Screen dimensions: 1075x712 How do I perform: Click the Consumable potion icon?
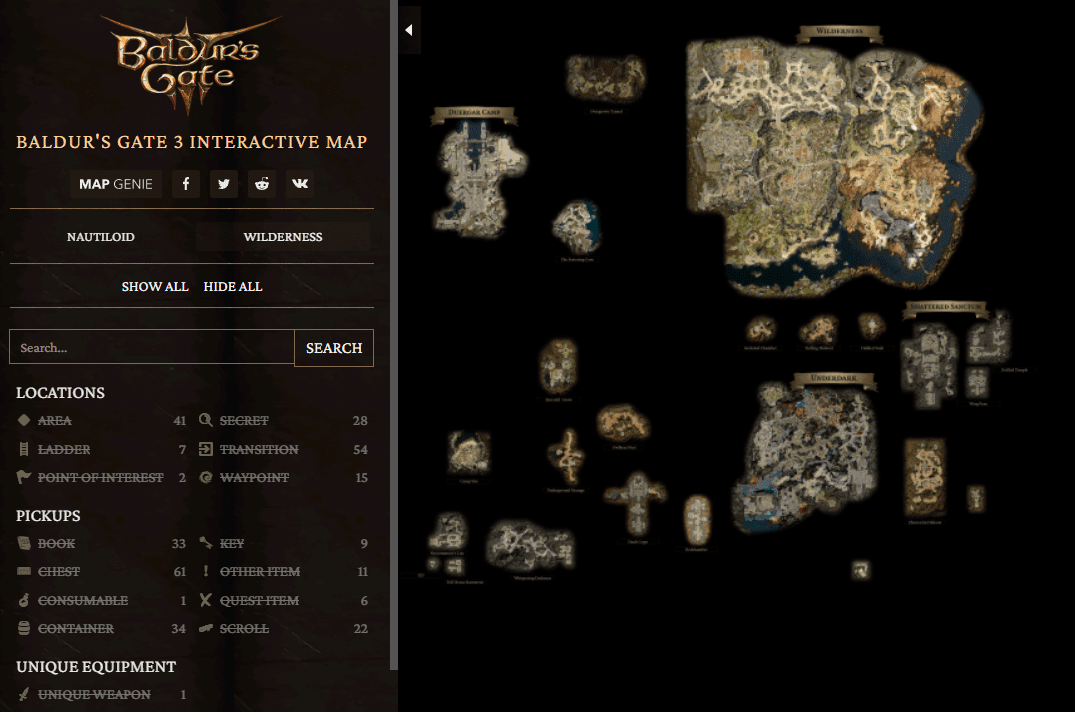tap(24, 600)
